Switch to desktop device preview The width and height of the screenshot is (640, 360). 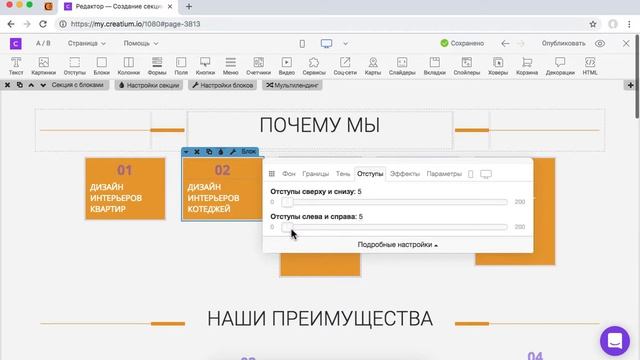click(x=326, y=44)
